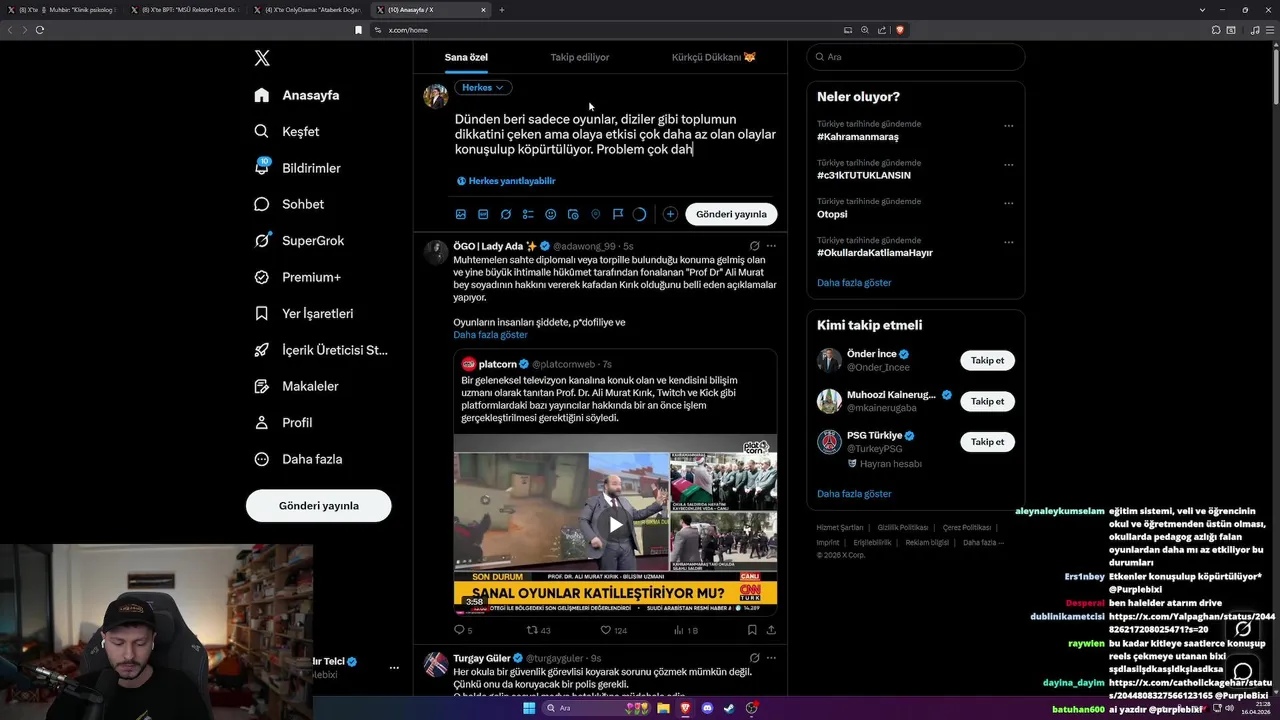This screenshot has width=1280, height=720.
Task: Follow Muhoozi Kainerugaba
Action: click(x=987, y=401)
